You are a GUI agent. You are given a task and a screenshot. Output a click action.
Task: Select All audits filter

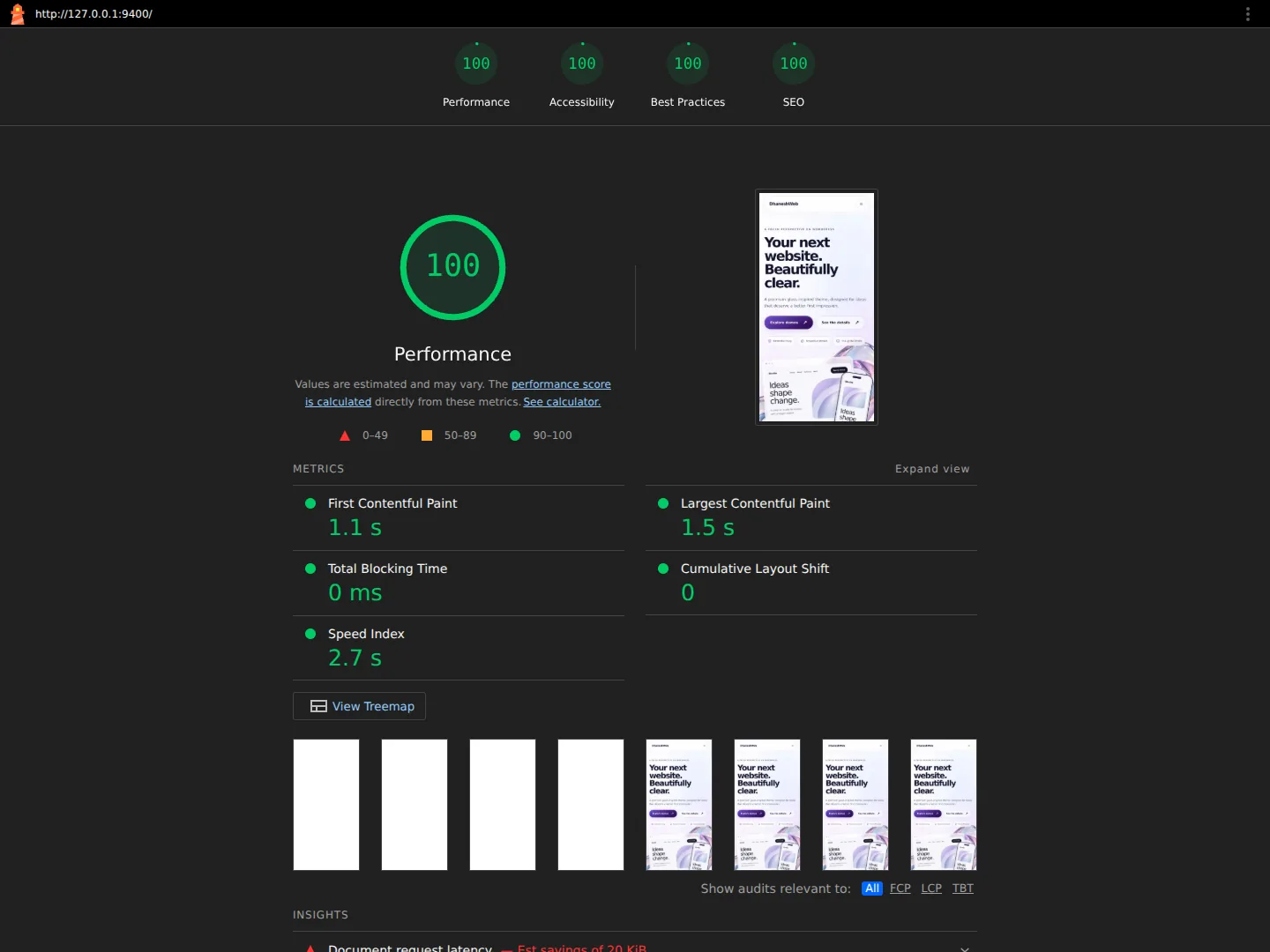[x=872, y=889]
